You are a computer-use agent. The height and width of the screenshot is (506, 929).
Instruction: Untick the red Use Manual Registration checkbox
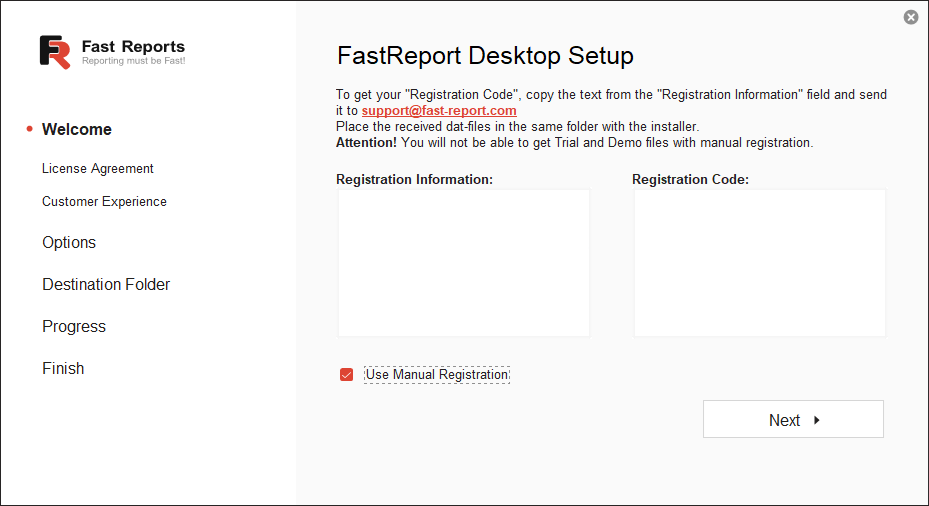click(347, 375)
